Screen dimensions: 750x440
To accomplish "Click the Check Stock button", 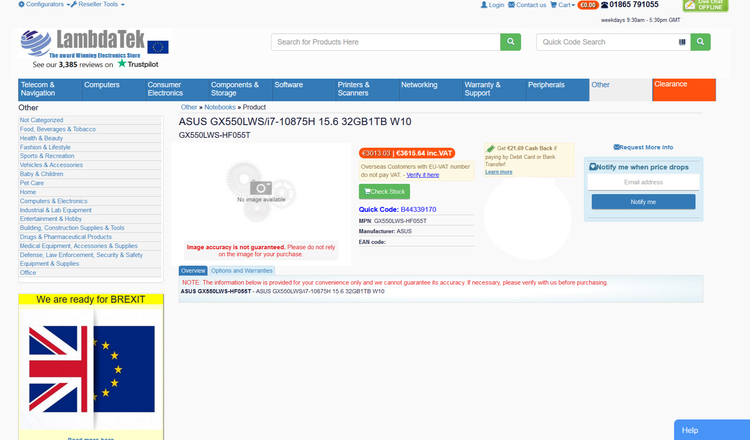I will pyautogui.click(x=384, y=192).
